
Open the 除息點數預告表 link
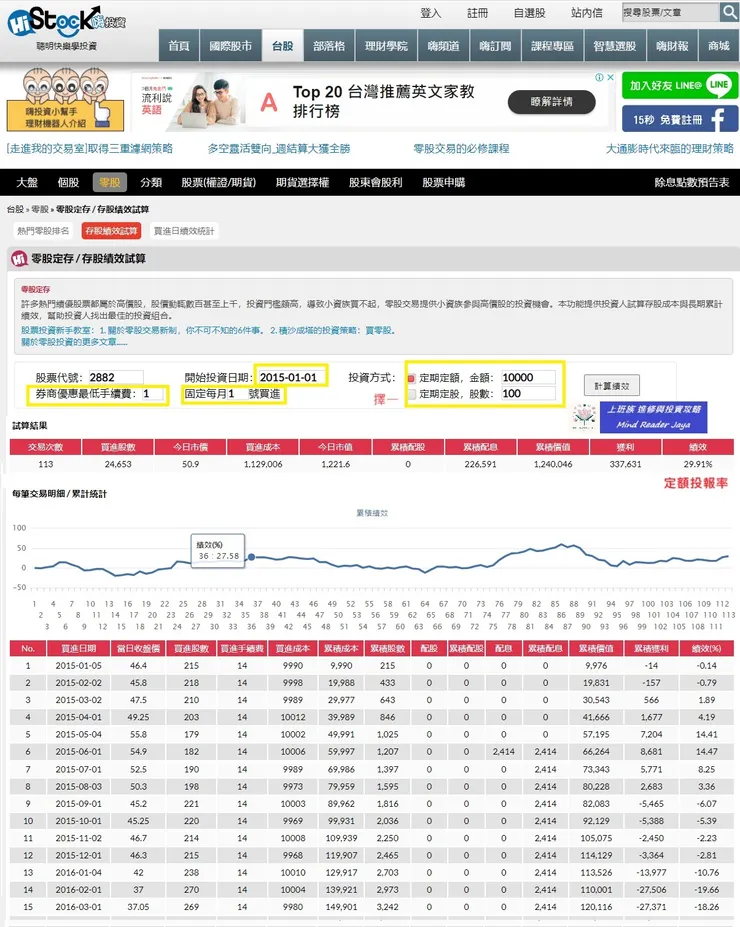(x=692, y=182)
